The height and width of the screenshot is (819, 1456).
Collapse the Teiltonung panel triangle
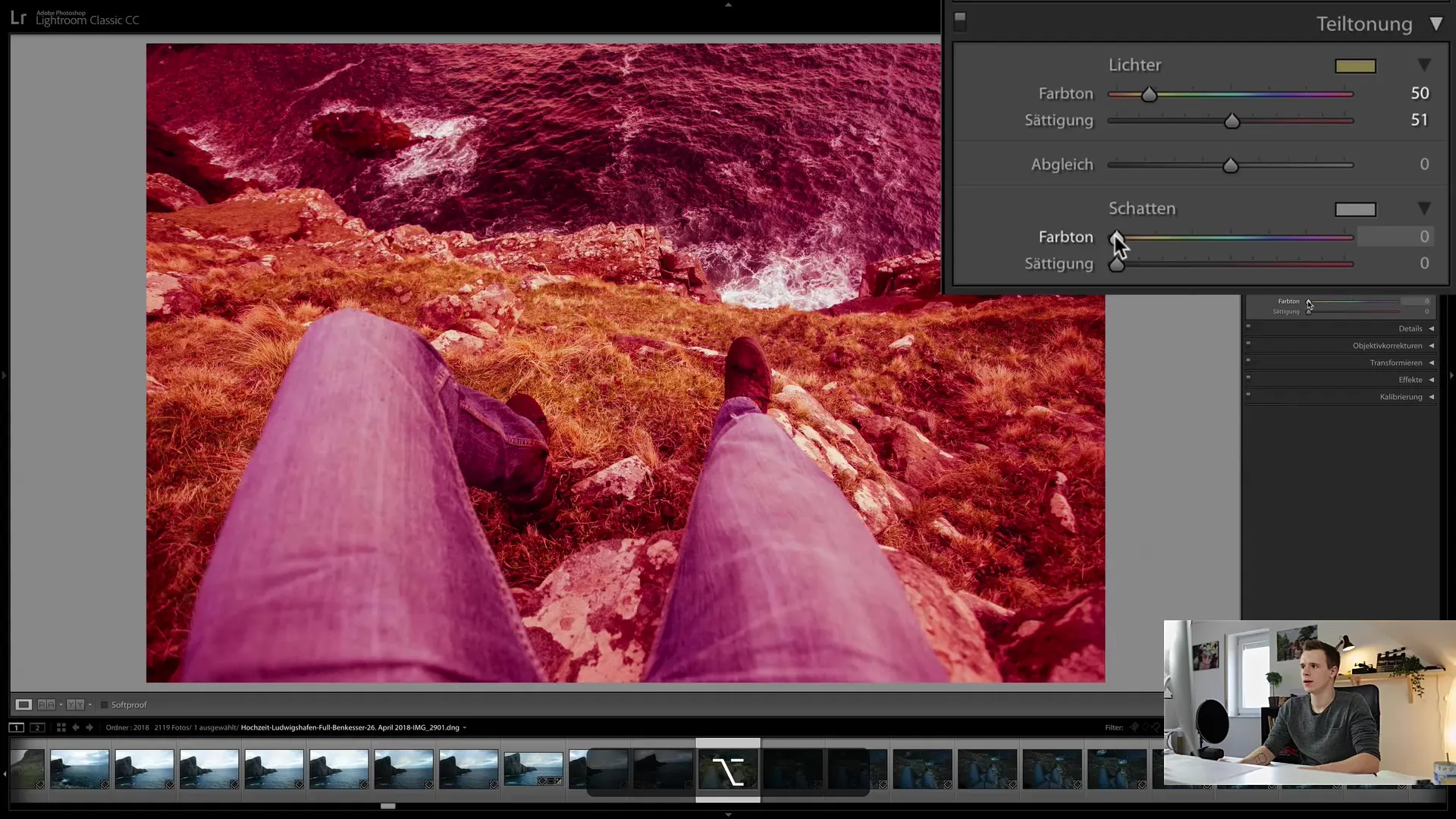pos(1436,24)
